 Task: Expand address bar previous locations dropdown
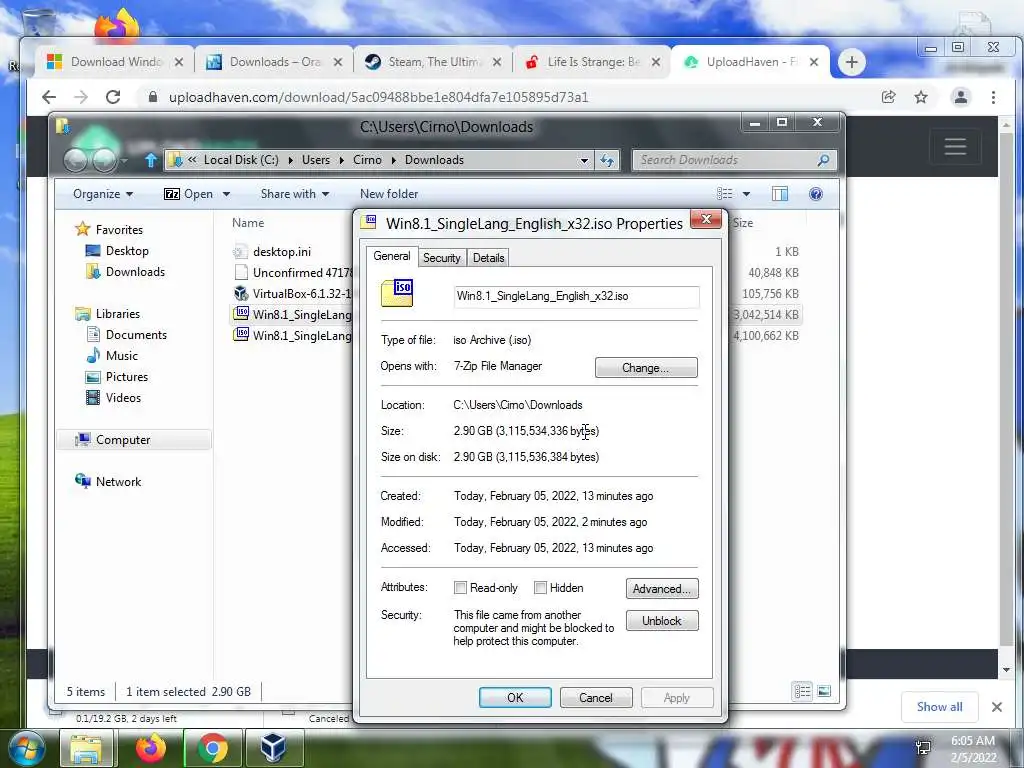(x=584, y=160)
